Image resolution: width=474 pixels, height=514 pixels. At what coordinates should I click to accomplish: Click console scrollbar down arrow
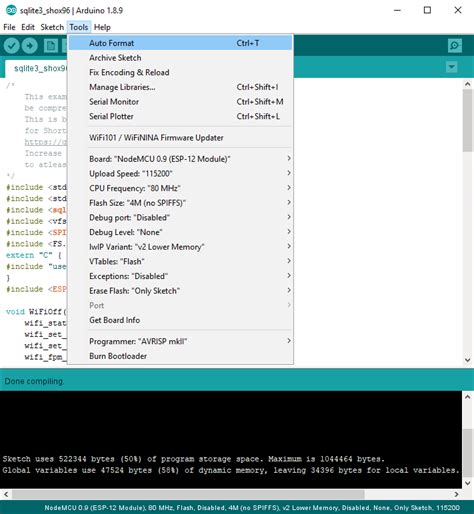(x=468, y=483)
